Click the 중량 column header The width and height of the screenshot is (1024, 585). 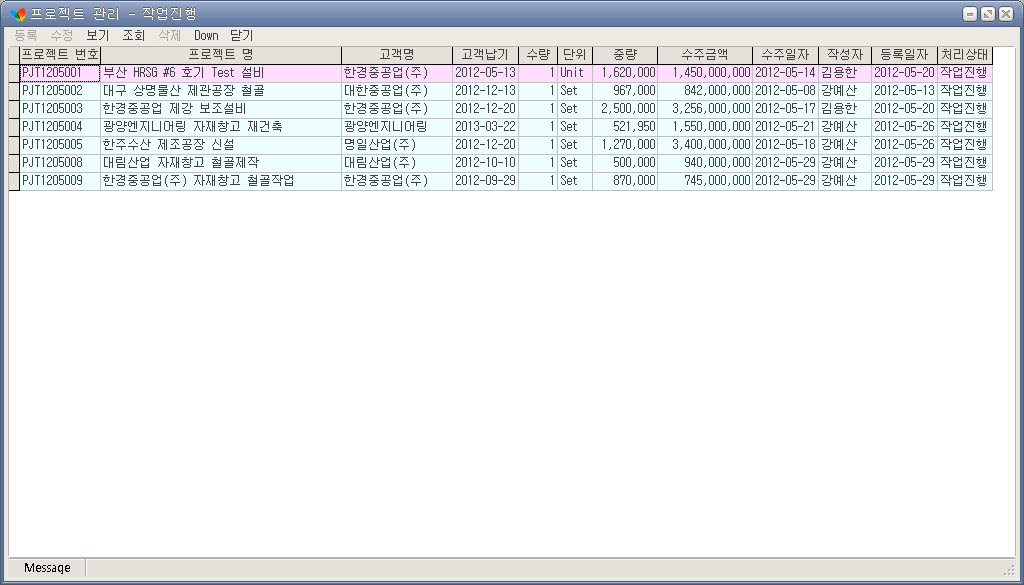[625, 55]
